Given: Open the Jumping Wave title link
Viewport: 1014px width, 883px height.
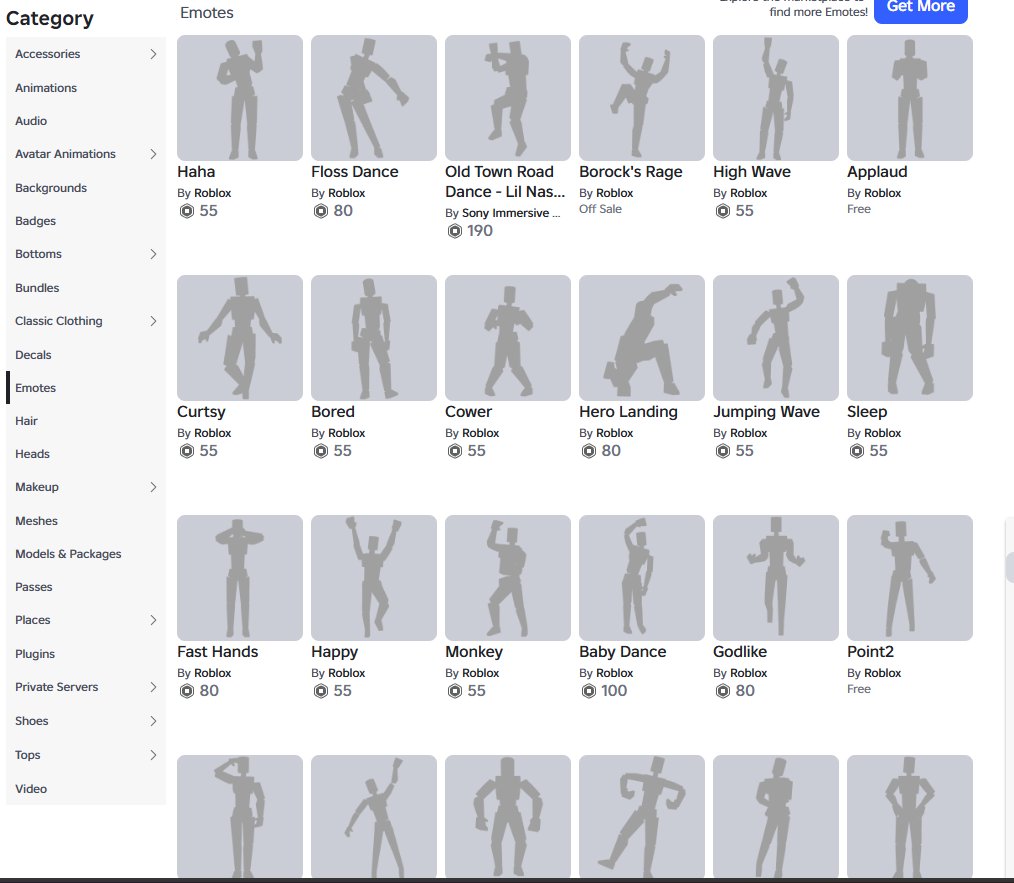Looking at the screenshot, I should tap(766, 412).
